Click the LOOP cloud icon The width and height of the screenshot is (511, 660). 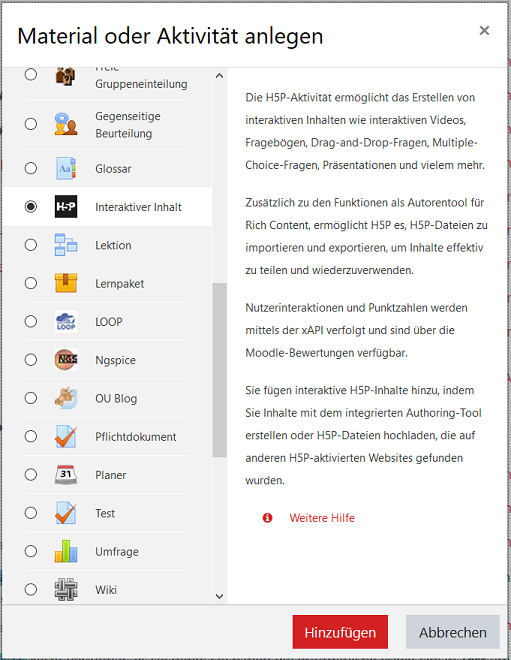pos(66,321)
